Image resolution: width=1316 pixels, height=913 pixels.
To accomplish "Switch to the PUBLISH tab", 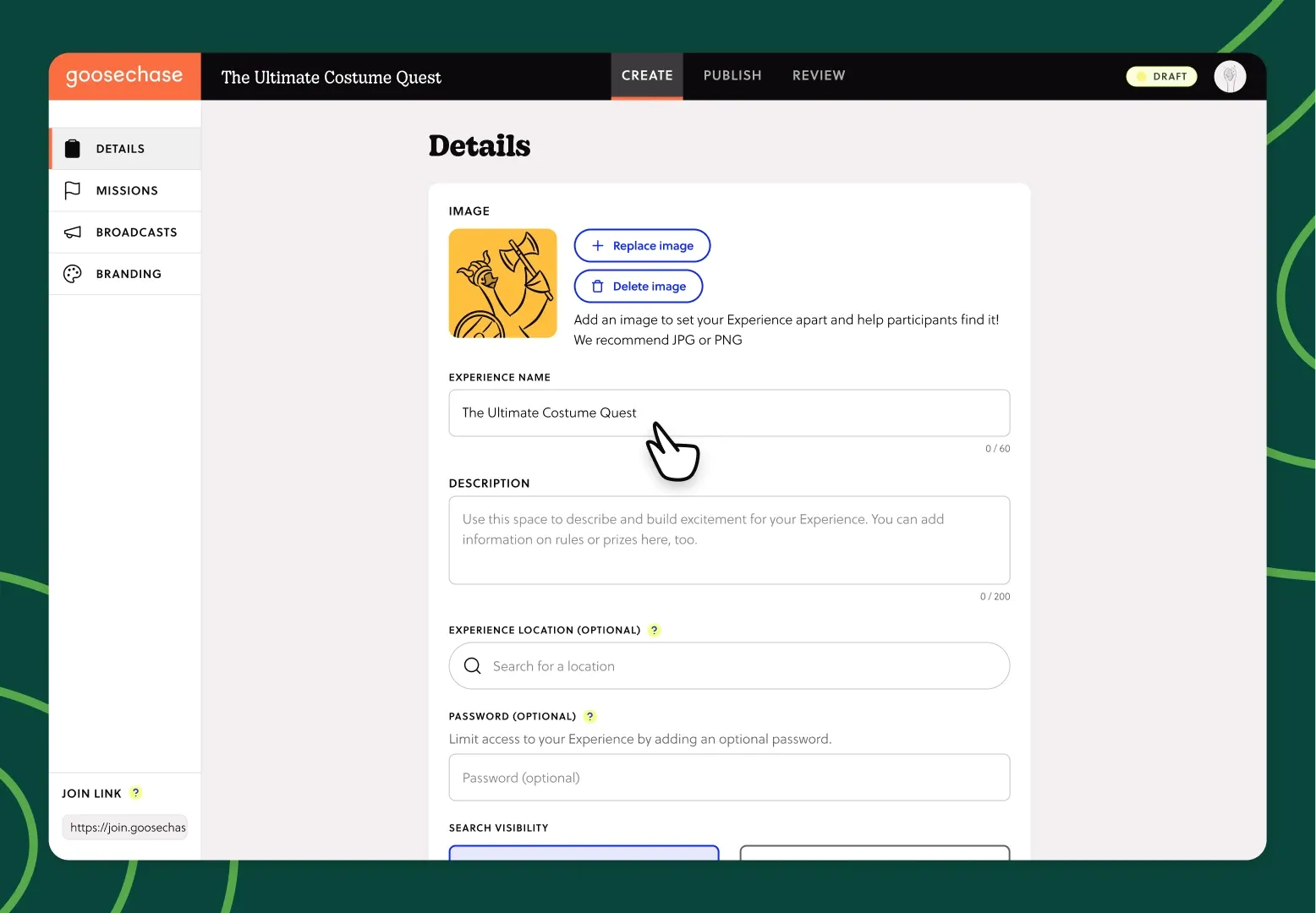I will point(732,76).
